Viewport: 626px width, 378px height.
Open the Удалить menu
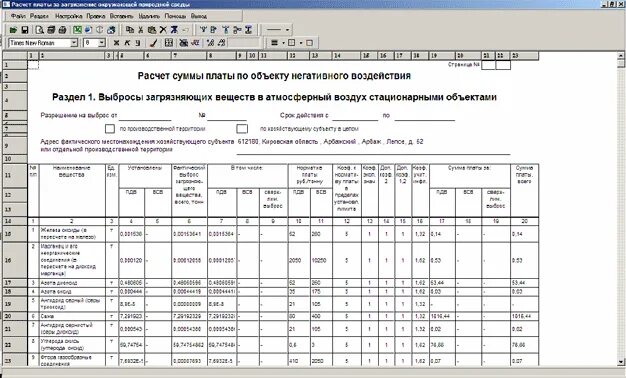coord(149,16)
